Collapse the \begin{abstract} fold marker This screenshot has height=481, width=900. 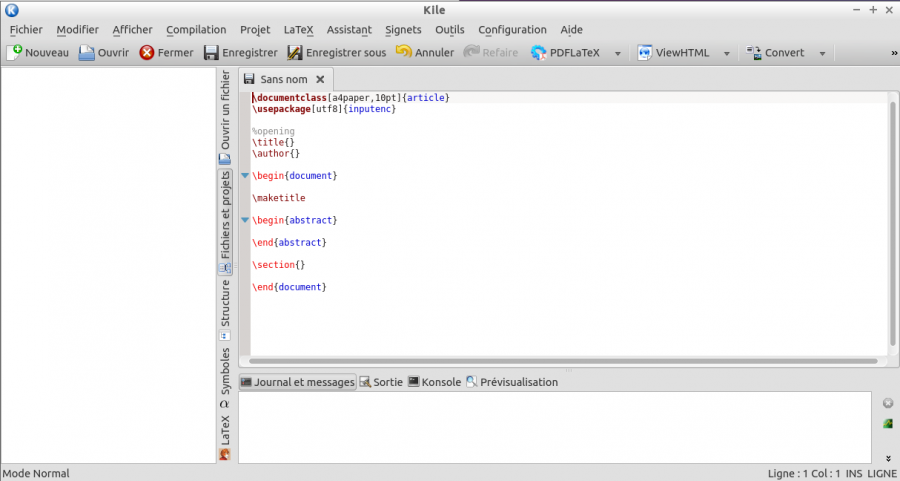click(245, 220)
